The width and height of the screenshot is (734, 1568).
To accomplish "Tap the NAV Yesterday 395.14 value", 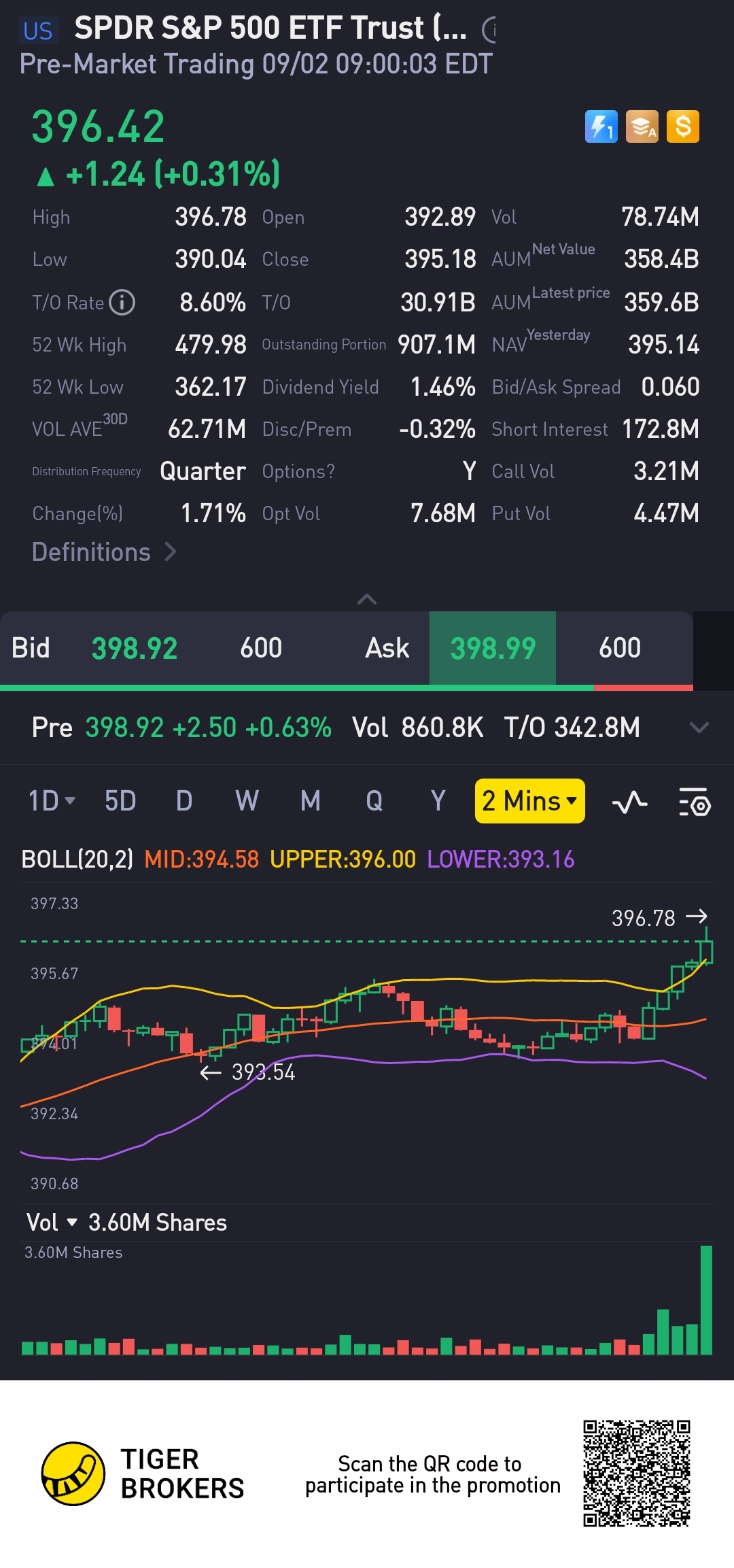I will [x=663, y=345].
